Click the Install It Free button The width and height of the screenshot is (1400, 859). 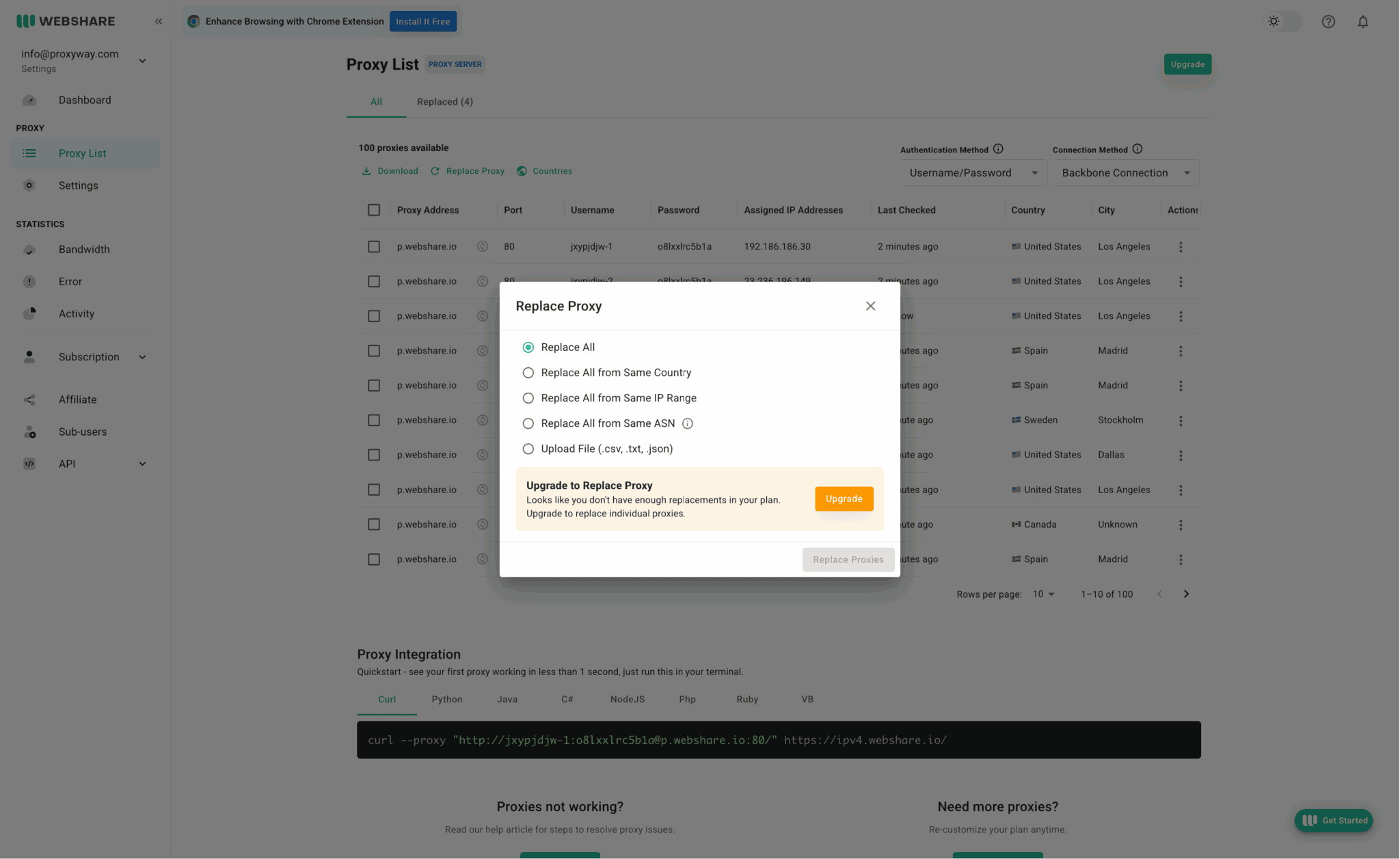click(423, 21)
